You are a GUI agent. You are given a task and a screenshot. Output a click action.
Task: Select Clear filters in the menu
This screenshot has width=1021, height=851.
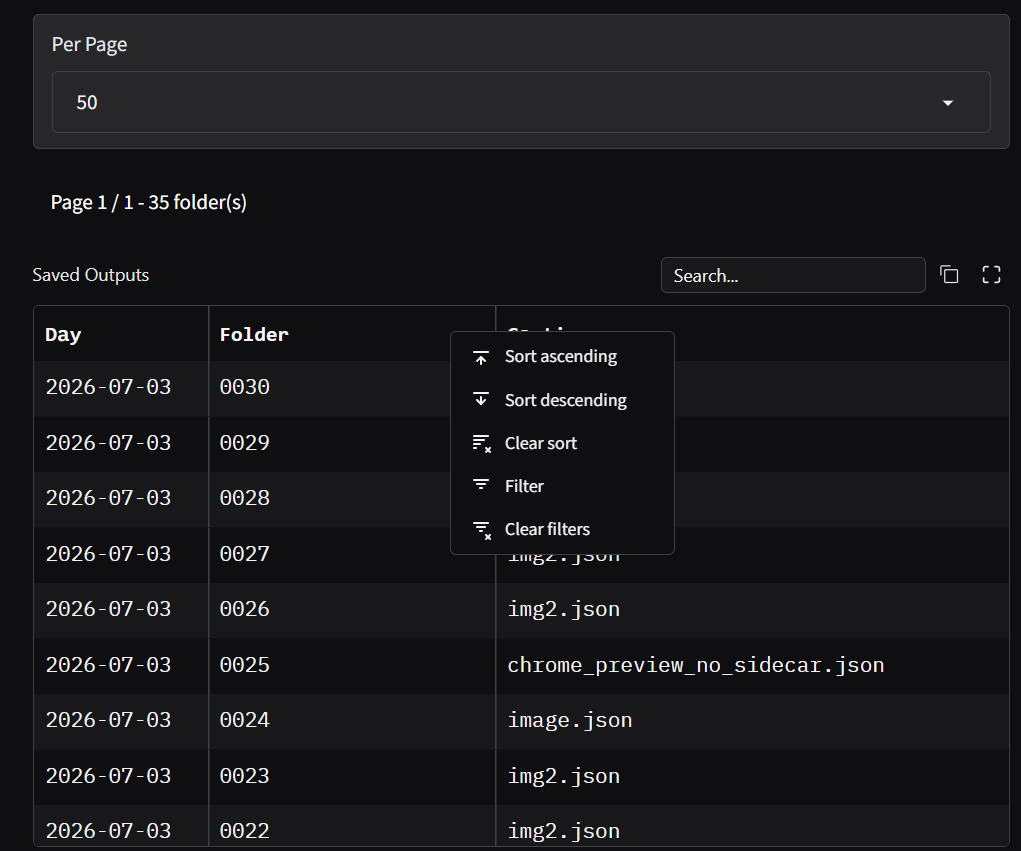tap(562, 529)
